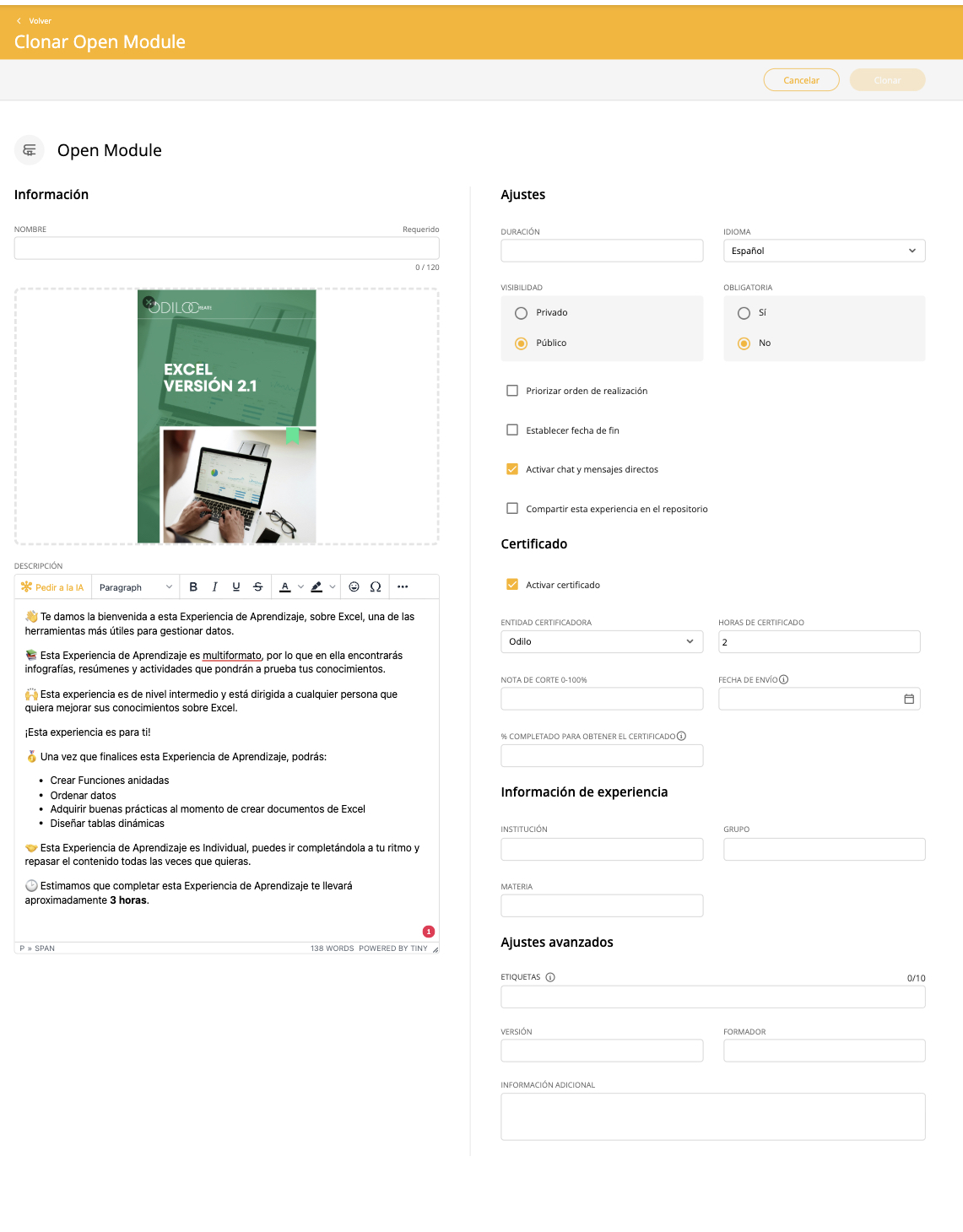
Task: Open the emoji picker in editor
Action: (354, 587)
